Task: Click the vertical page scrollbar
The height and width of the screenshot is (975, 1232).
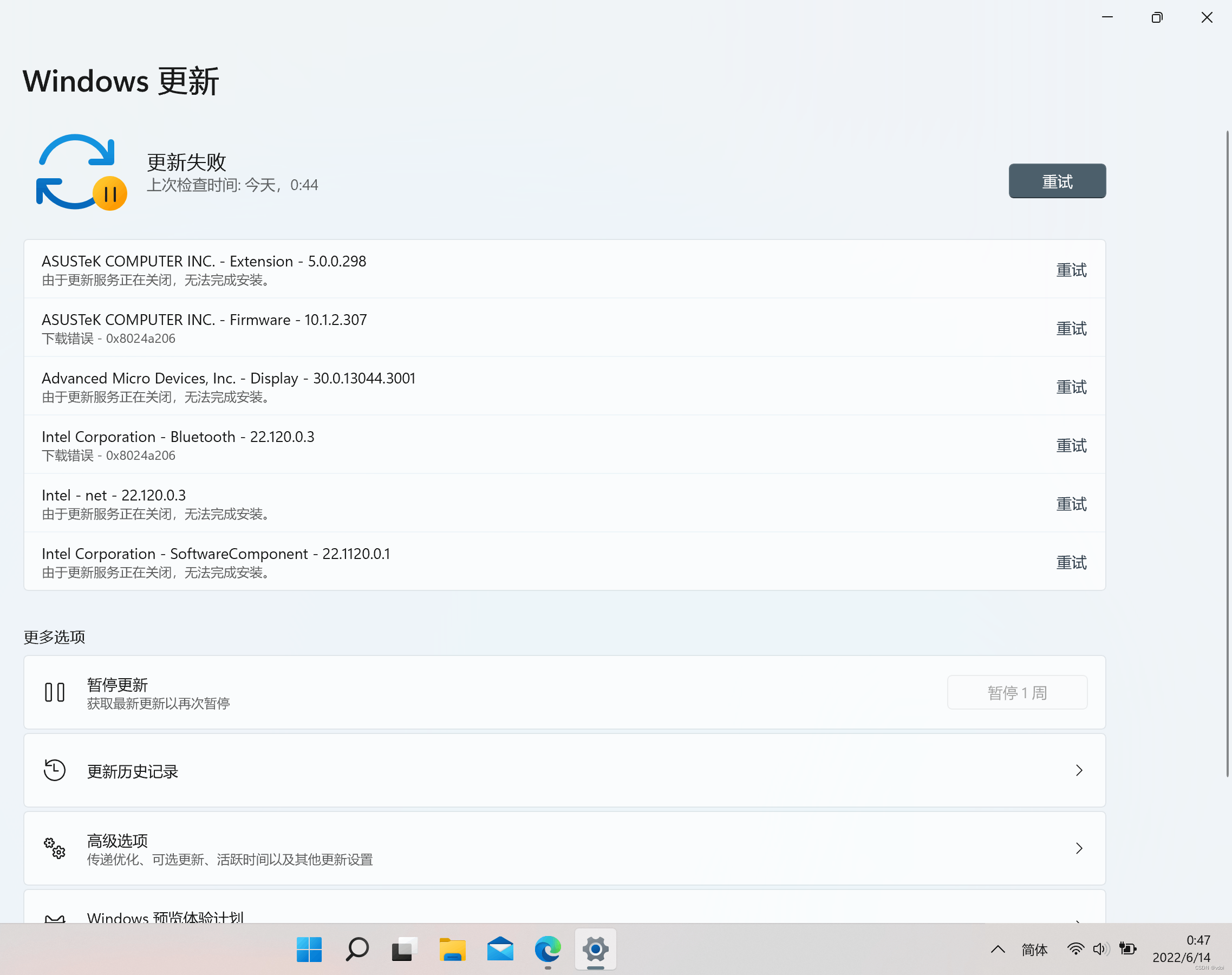Action: pyautogui.click(x=1228, y=454)
